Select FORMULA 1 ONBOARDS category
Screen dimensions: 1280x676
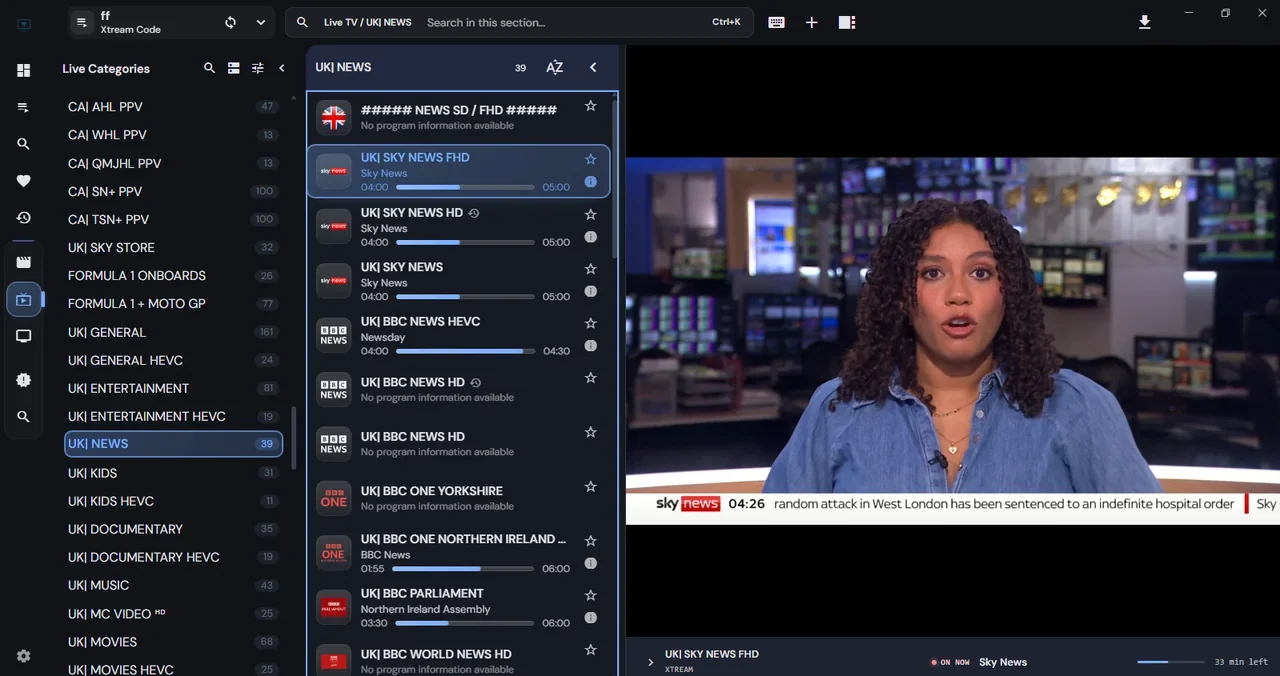pos(172,275)
